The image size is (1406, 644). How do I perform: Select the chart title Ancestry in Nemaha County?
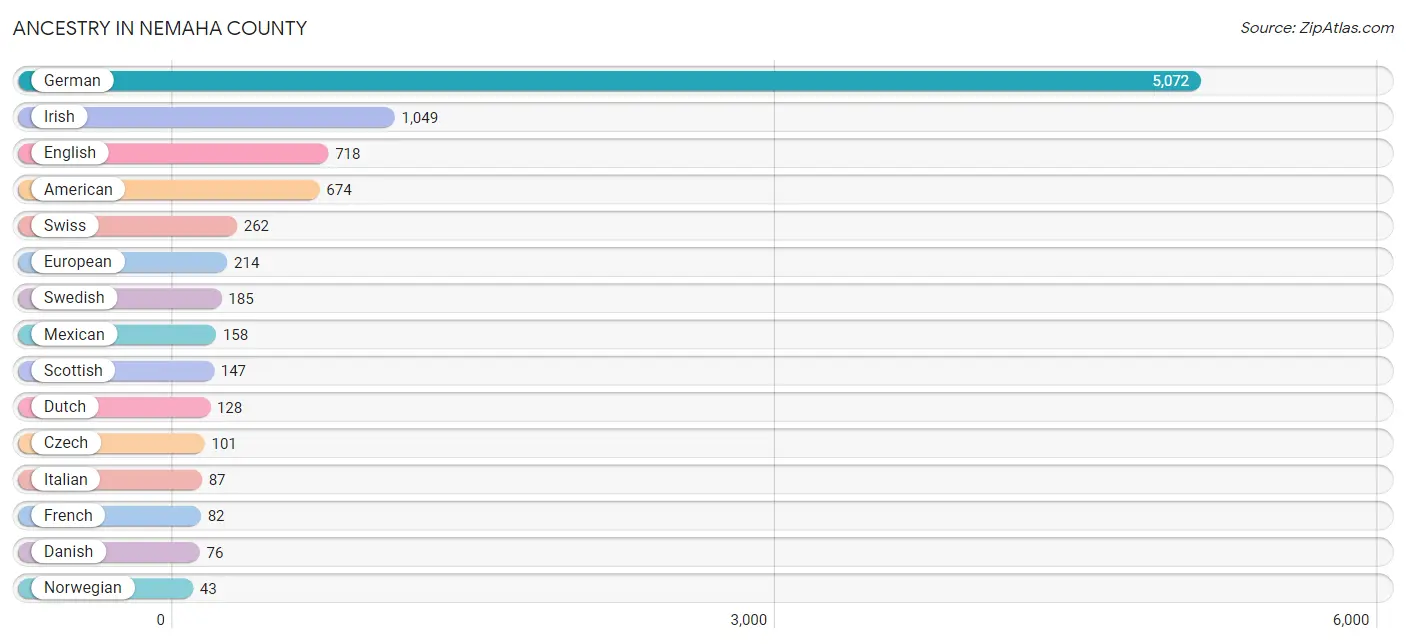click(160, 28)
